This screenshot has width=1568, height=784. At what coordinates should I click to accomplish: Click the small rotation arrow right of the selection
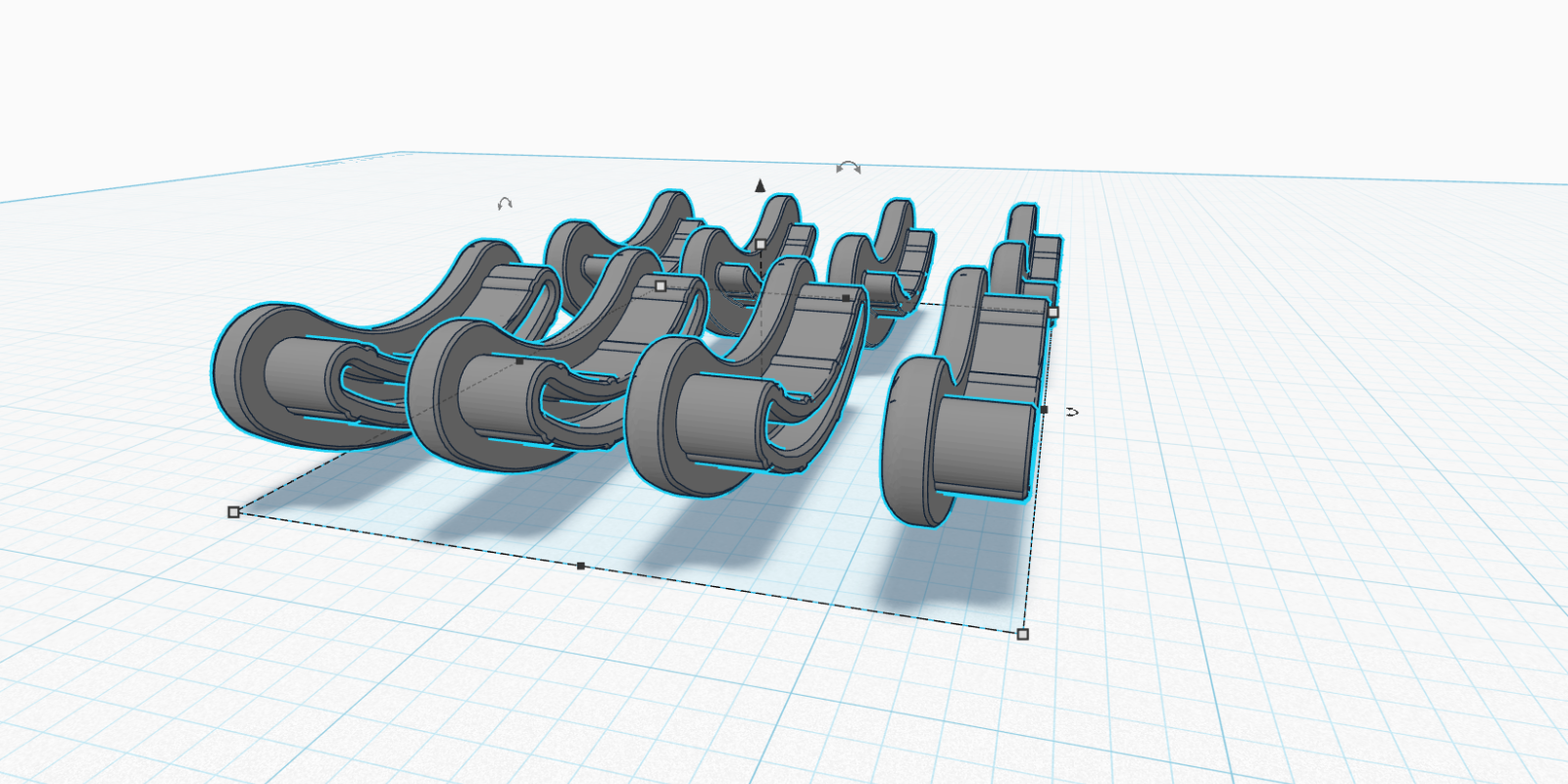[1072, 413]
